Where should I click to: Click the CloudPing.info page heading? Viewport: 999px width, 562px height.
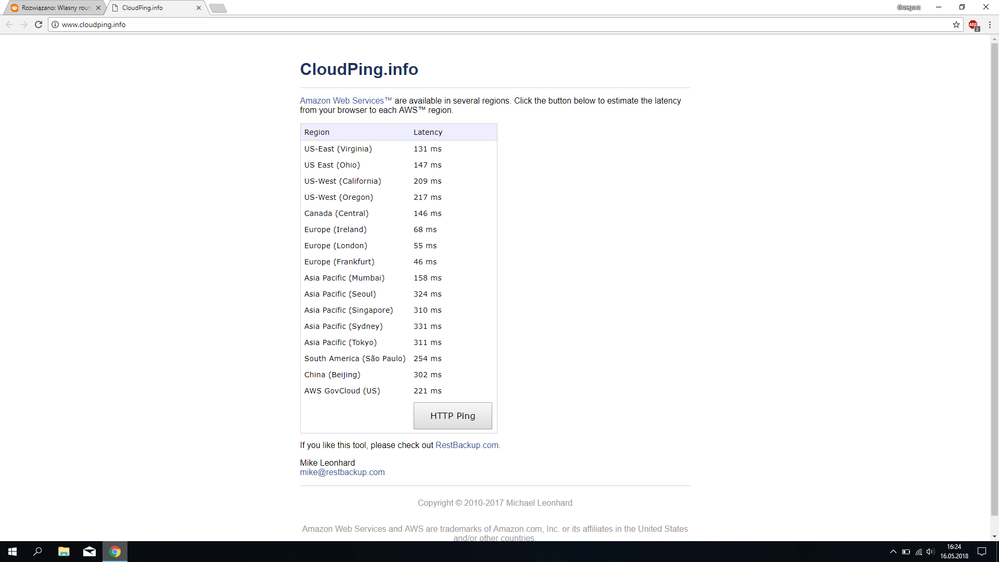[359, 69]
